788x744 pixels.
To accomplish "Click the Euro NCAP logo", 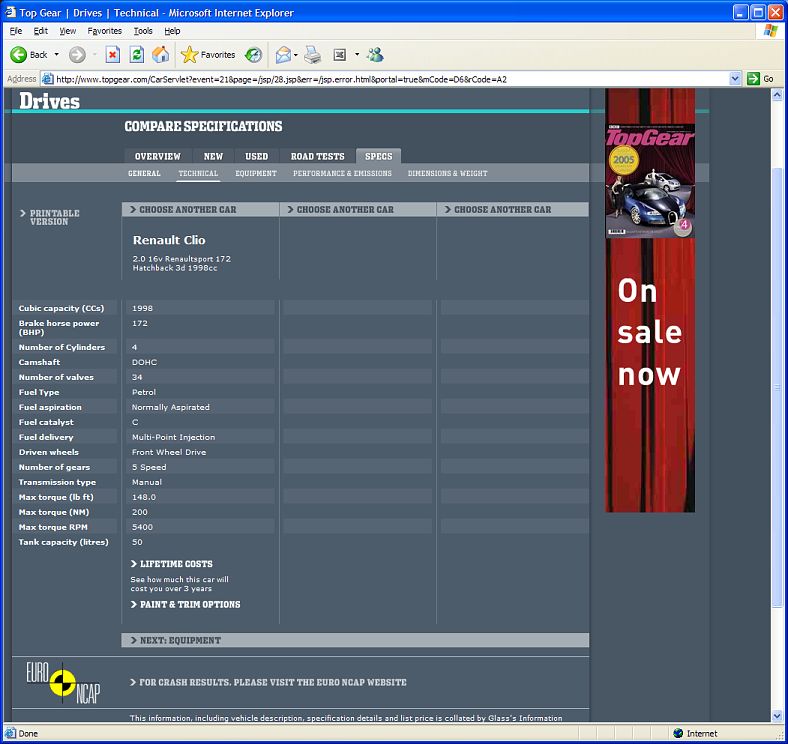I will point(63,682).
